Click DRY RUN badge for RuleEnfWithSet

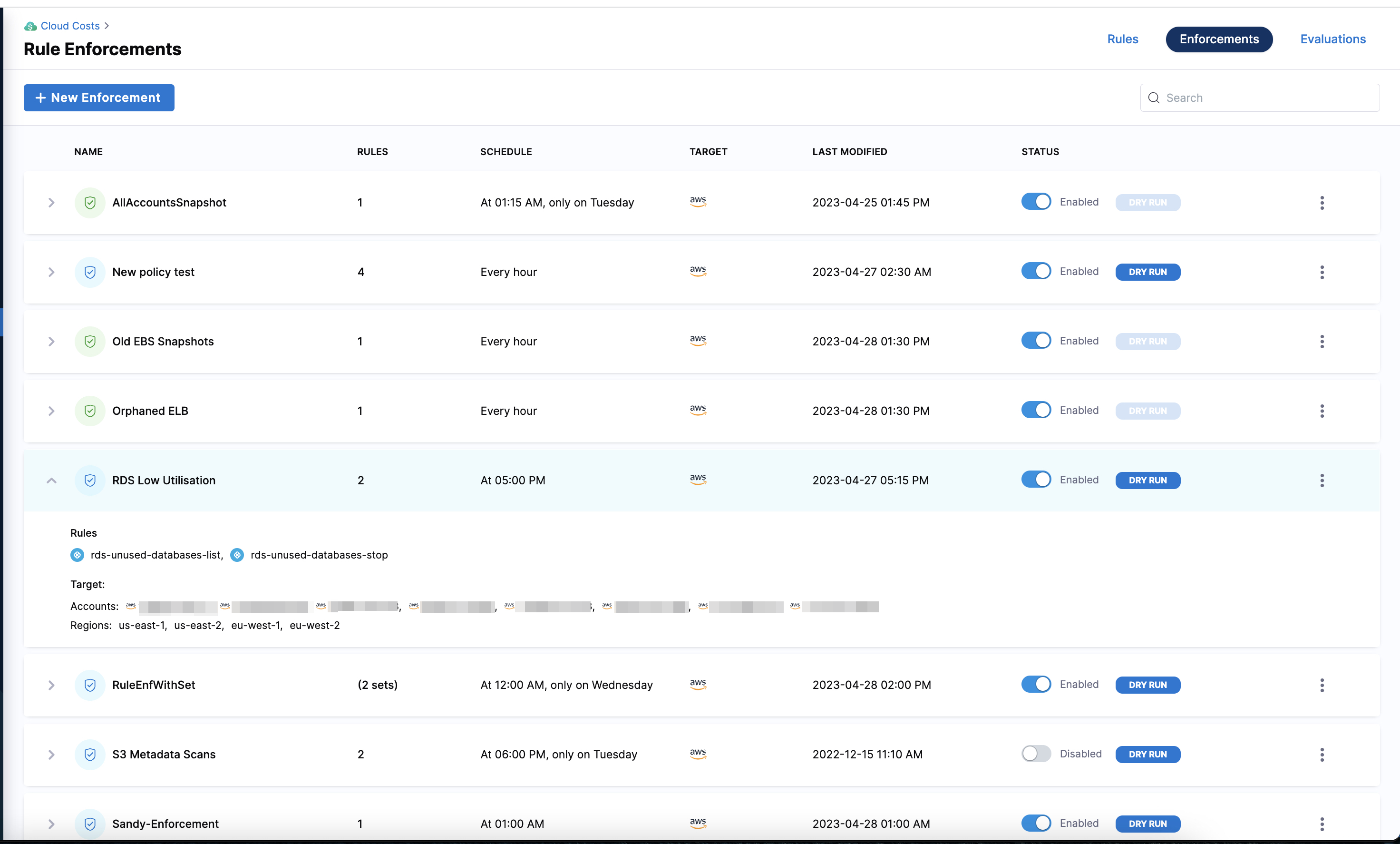1147,686
